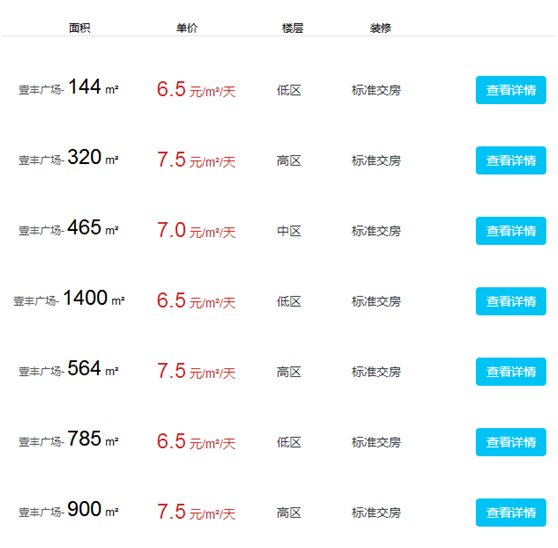View details of the 465 m² listing
This screenshot has height=548, width=558.
point(511,231)
